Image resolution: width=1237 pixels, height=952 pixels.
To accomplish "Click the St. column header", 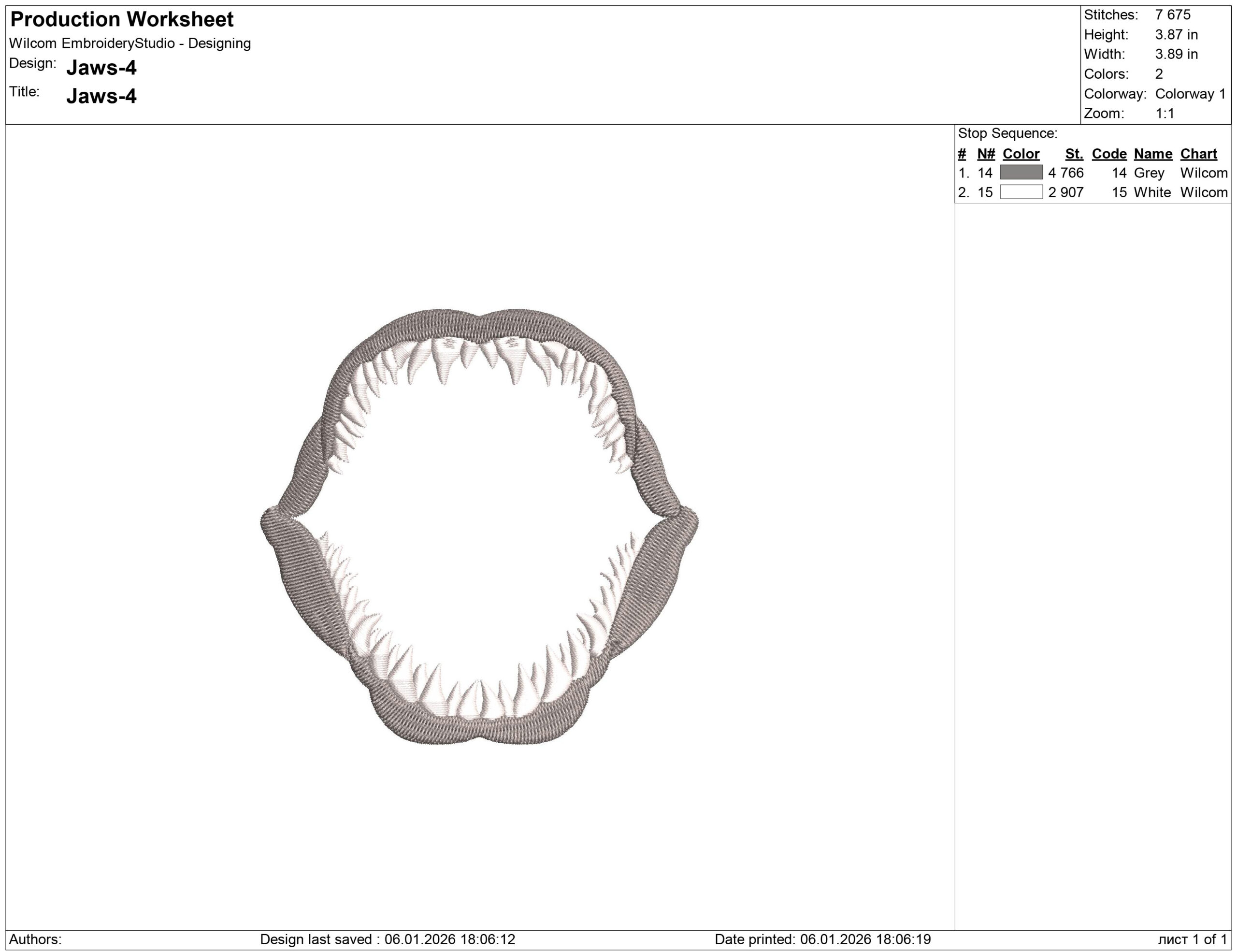I will point(1074,154).
